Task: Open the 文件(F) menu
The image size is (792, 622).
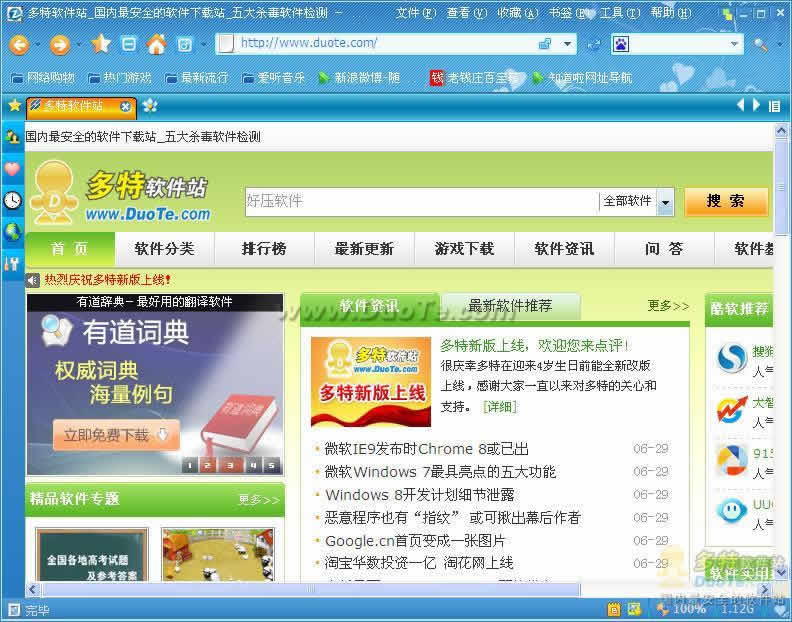Action: 415,13
